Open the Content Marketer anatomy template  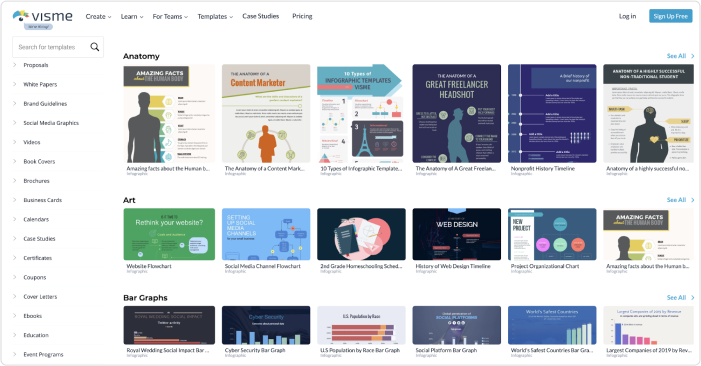[266, 114]
